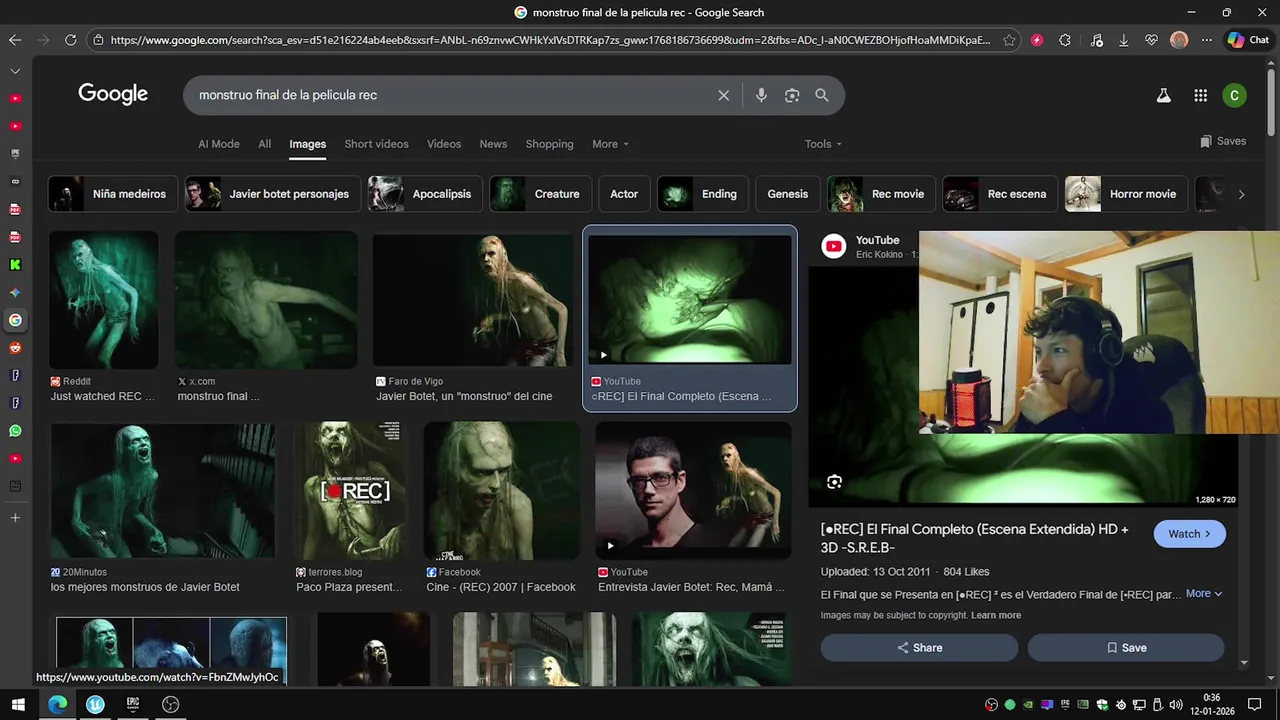
Task: Expand the More search categories dropdown
Action: tap(611, 144)
